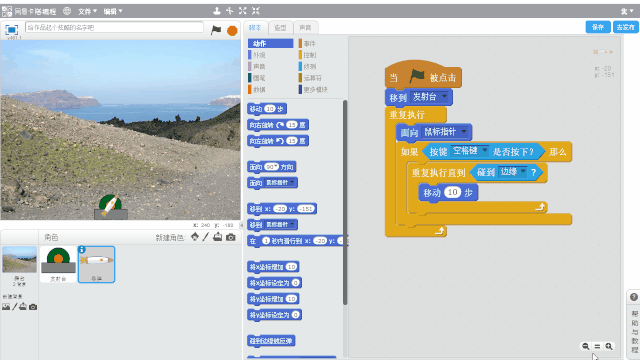
Task: Open the 边缘 dropdown in the 碰到 block
Action: [x=523, y=171]
